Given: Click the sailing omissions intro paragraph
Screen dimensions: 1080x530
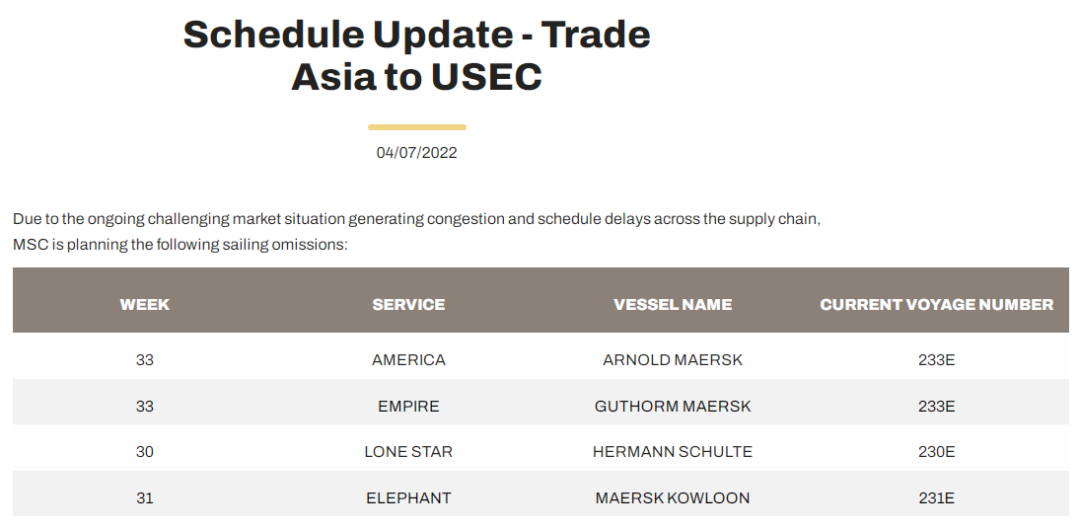Looking at the screenshot, I should (x=416, y=231).
